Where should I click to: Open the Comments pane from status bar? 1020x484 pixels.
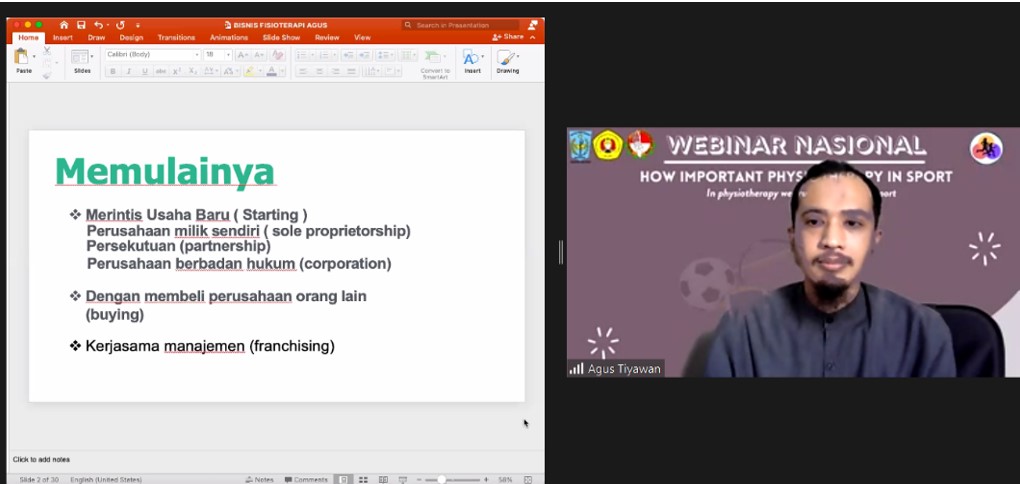point(306,479)
